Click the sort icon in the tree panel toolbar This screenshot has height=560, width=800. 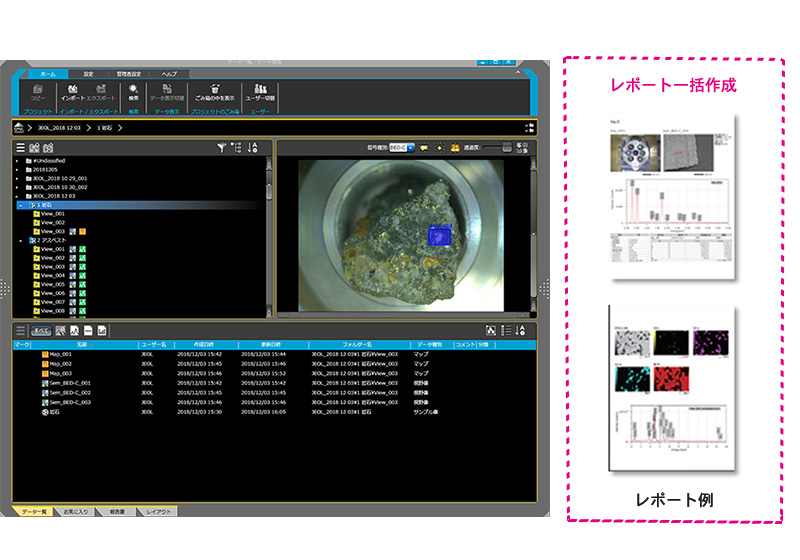(252, 148)
